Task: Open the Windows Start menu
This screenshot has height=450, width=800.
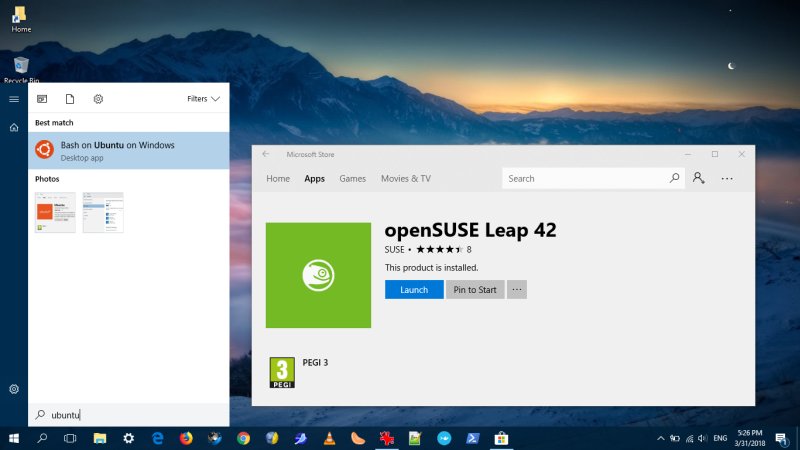Action: coord(14,438)
